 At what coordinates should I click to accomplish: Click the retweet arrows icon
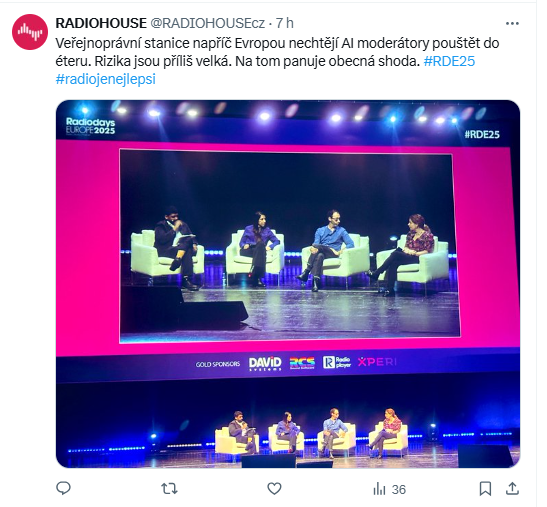169,489
